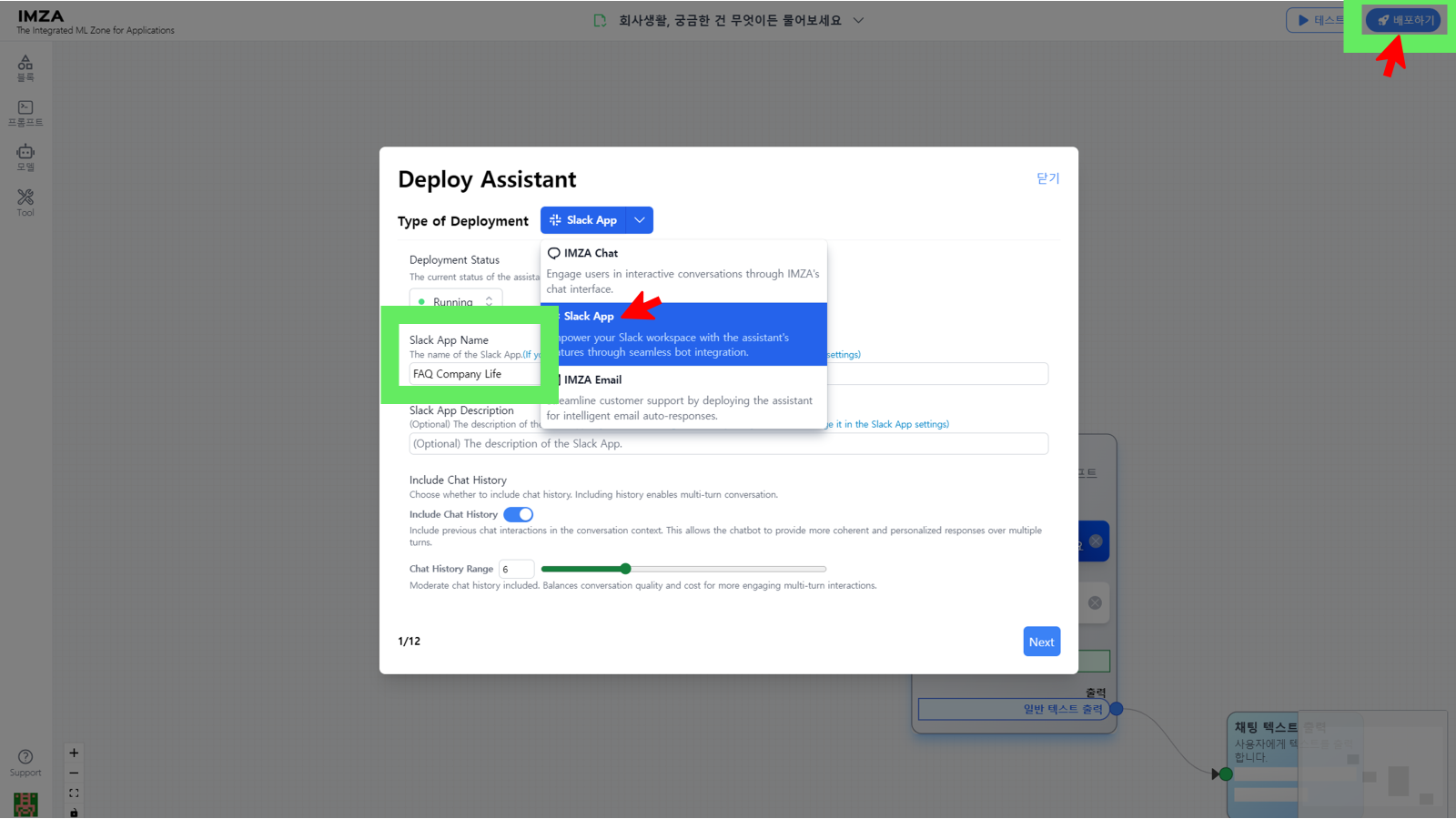Click the document icon beside the project title
This screenshot has width=1456, height=819.
pyautogui.click(x=600, y=20)
